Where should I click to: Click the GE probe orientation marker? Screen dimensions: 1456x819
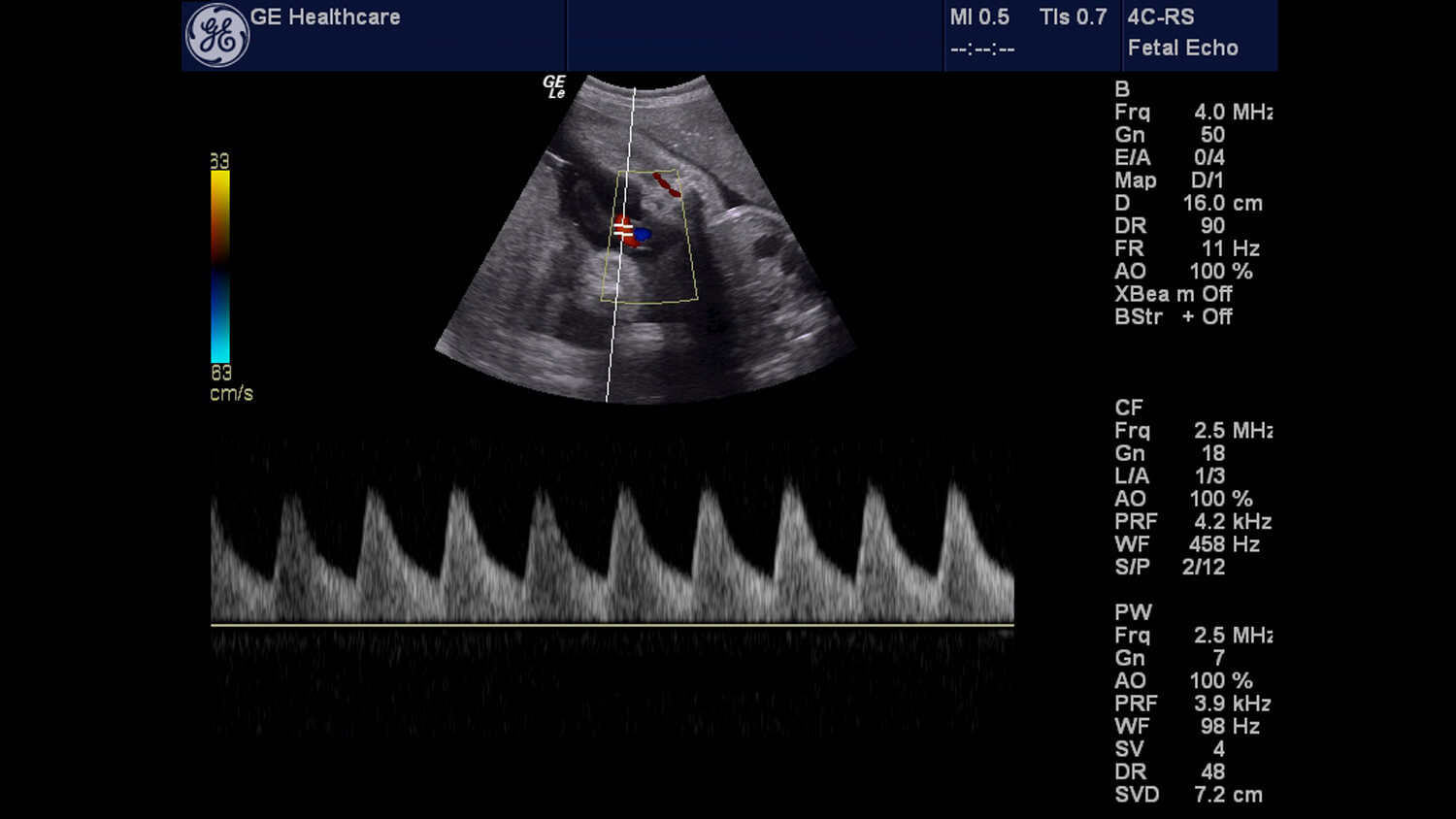554,86
